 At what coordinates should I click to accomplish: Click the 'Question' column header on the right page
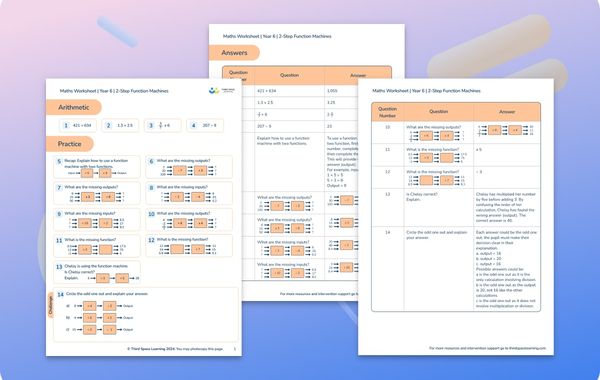[x=439, y=111]
